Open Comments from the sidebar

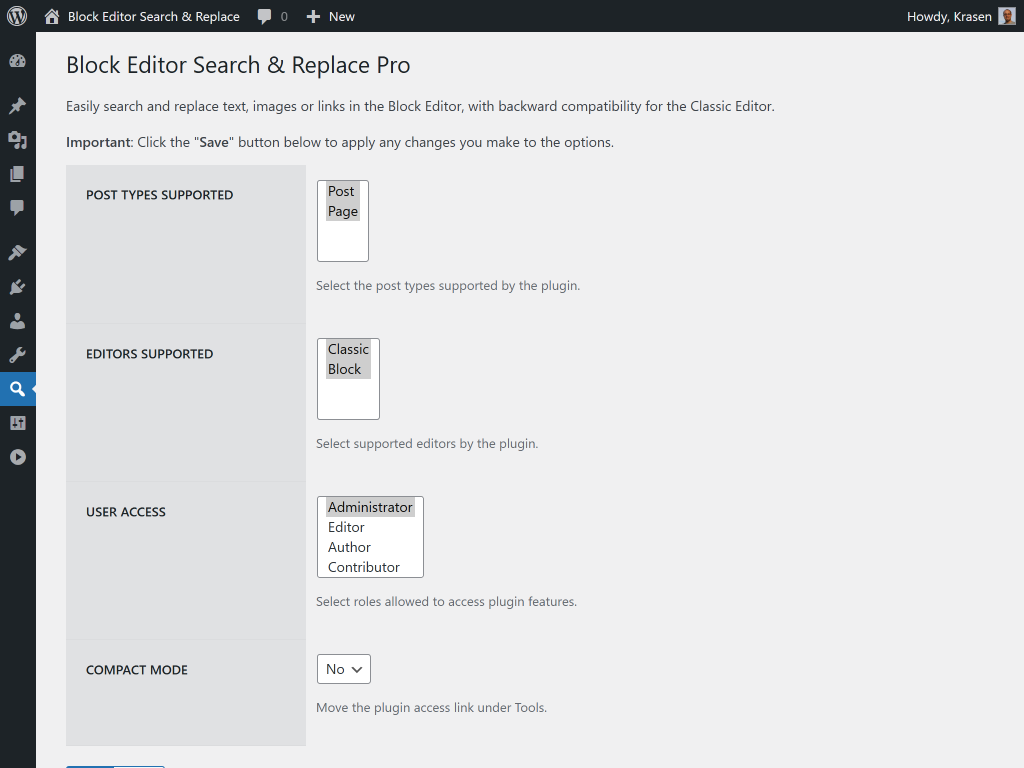(18, 208)
